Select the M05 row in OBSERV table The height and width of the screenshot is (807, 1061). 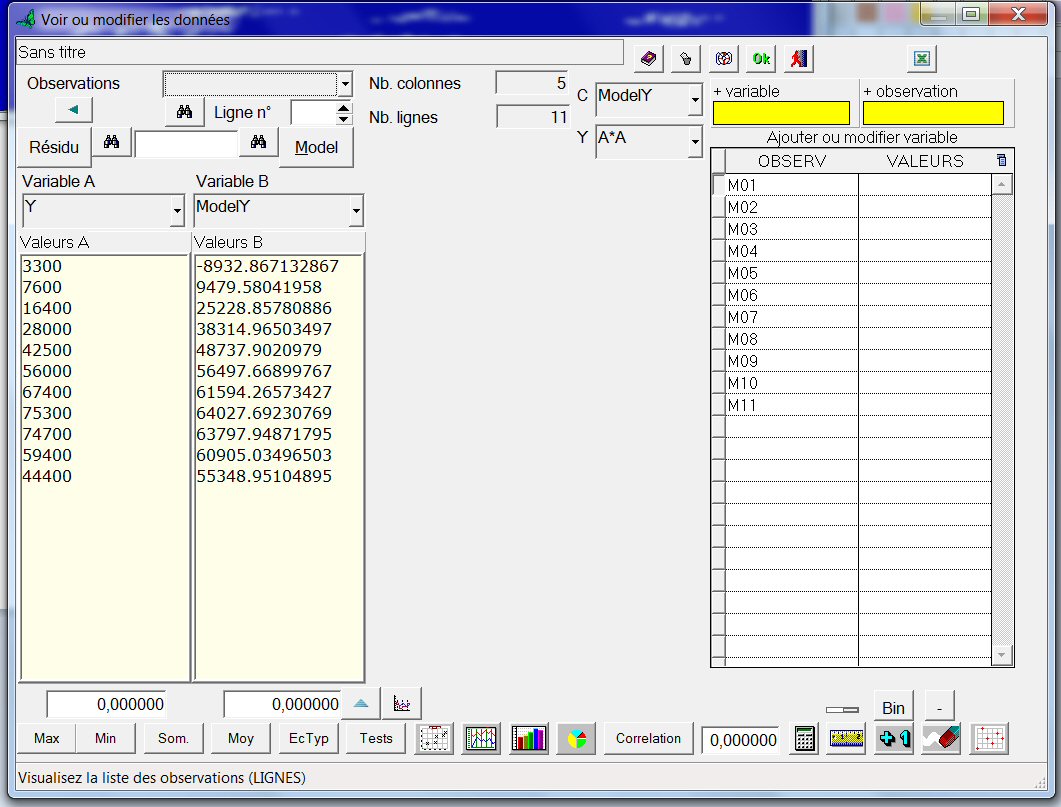point(790,273)
